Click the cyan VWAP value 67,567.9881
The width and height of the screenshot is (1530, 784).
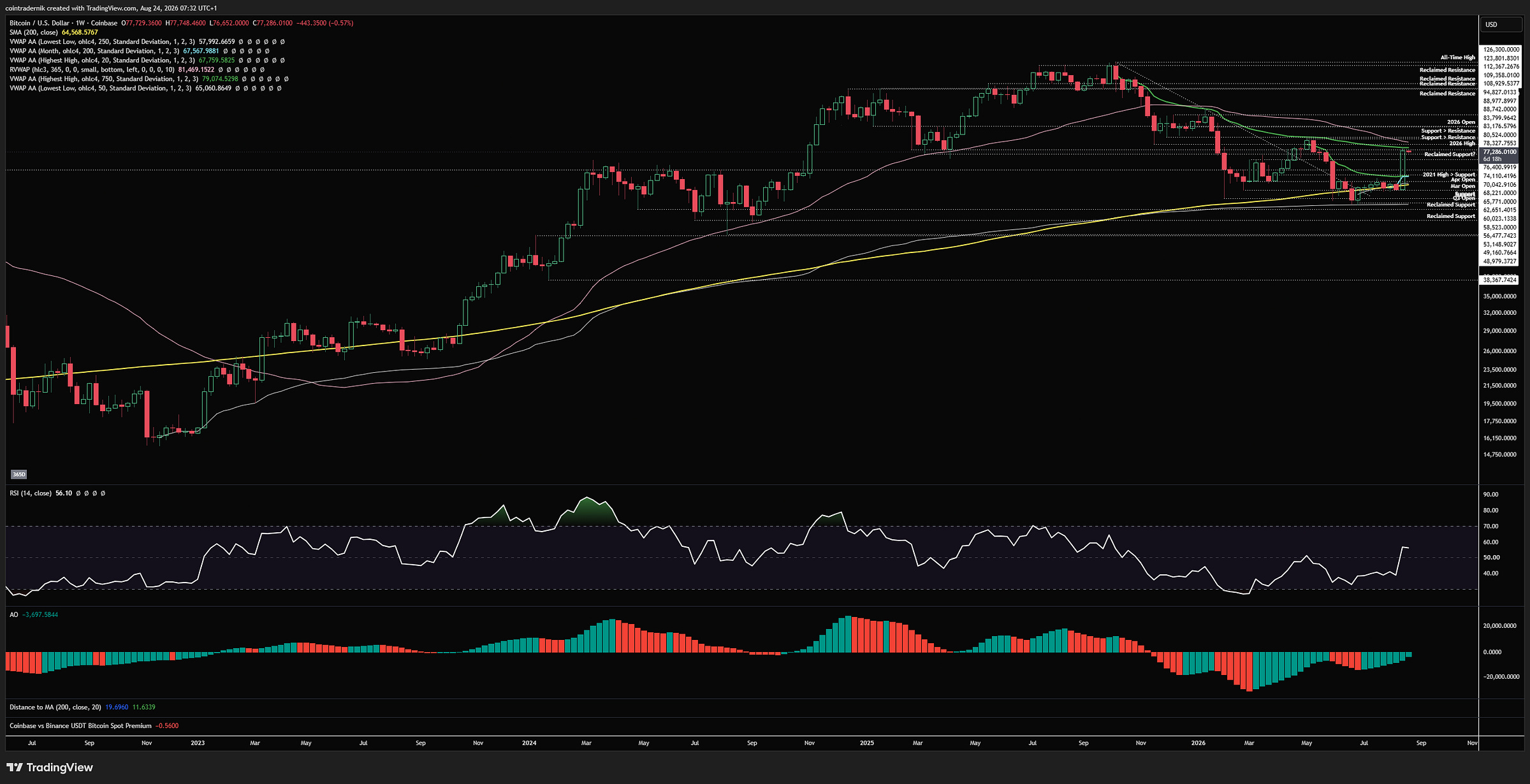[x=201, y=51]
